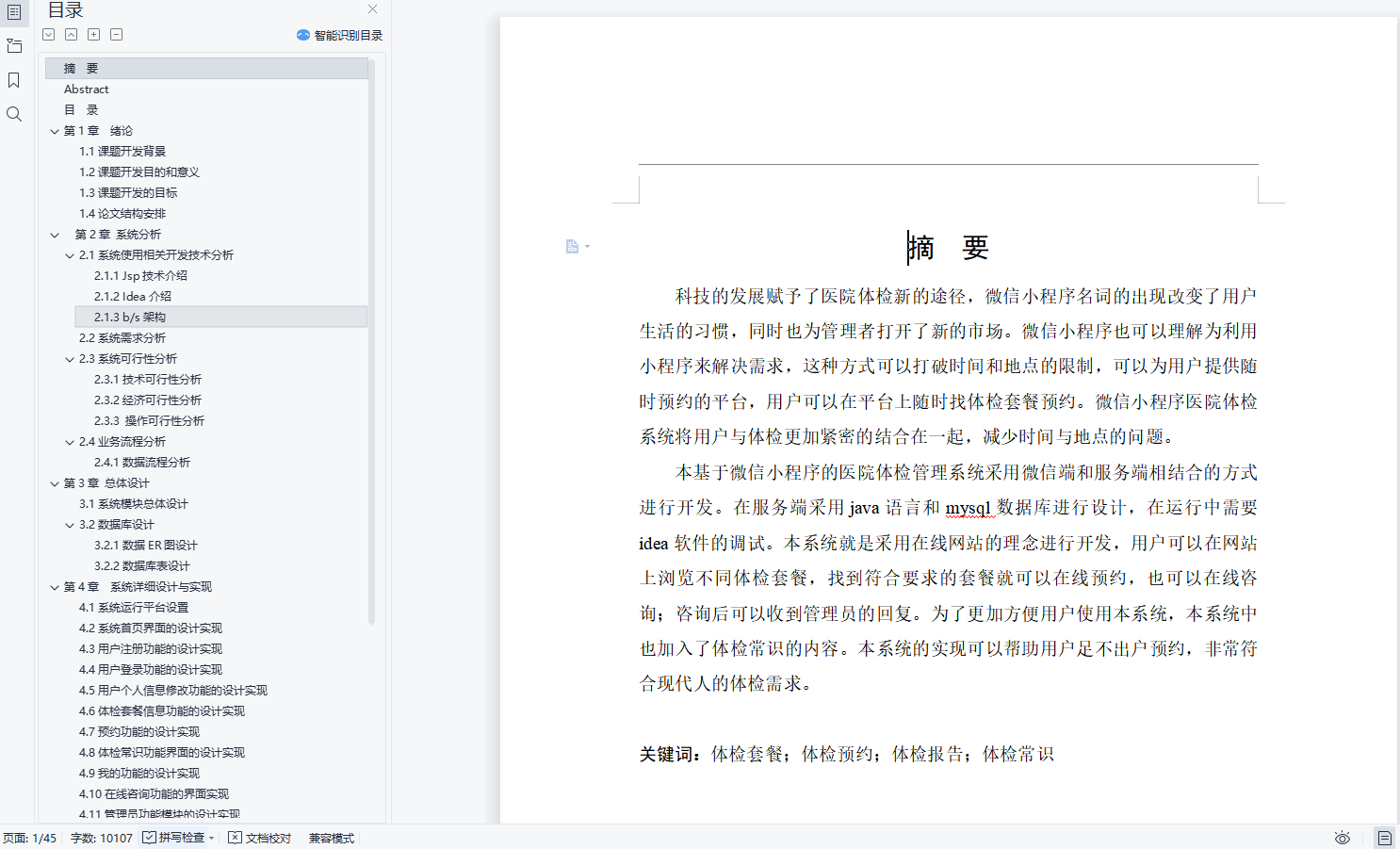The width and height of the screenshot is (1400, 849).
Task: Click the paragraph layout icon beside 摘要 title
Action: 572,246
